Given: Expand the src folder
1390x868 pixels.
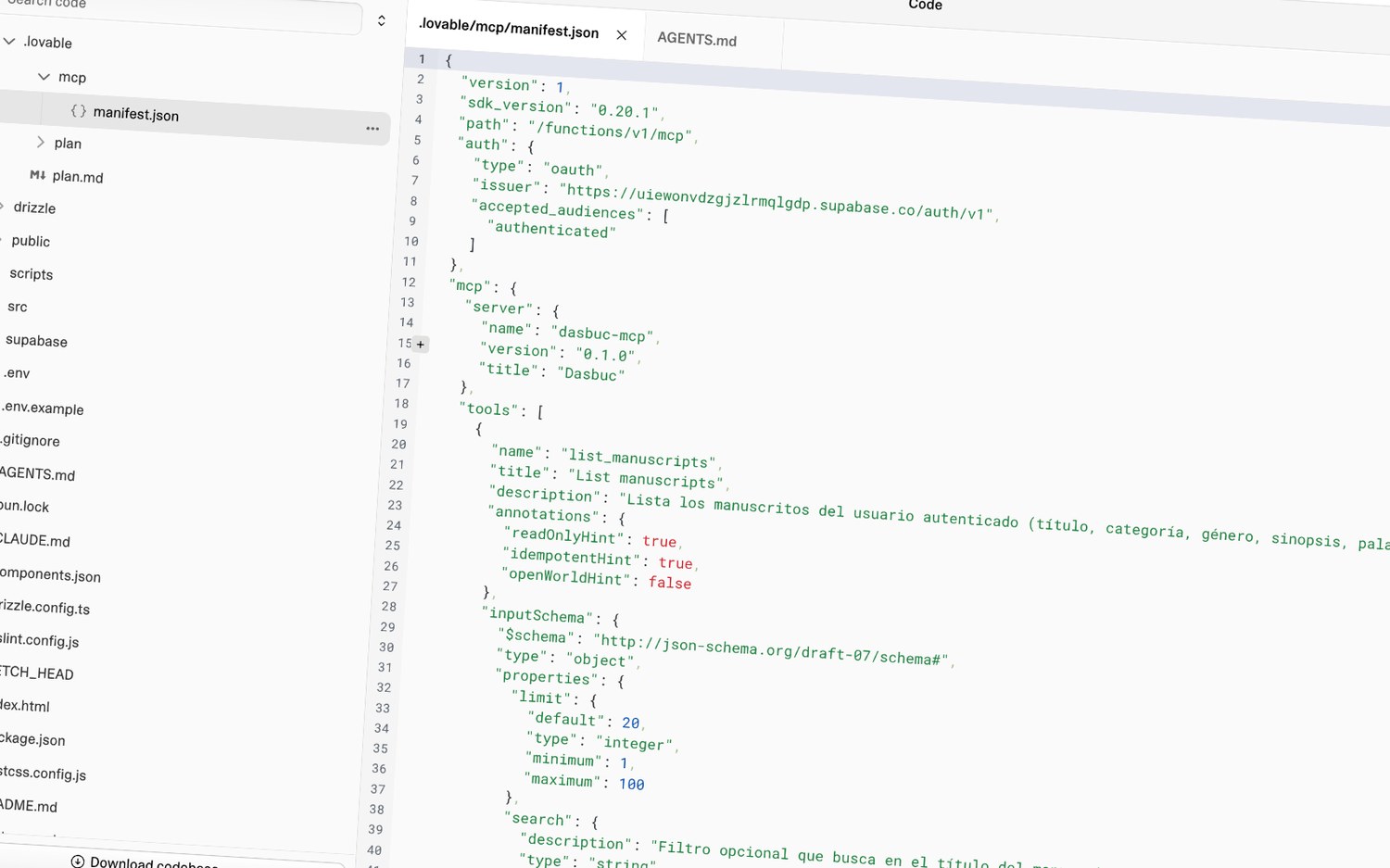Looking at the screenshot, I should [18, 307].
